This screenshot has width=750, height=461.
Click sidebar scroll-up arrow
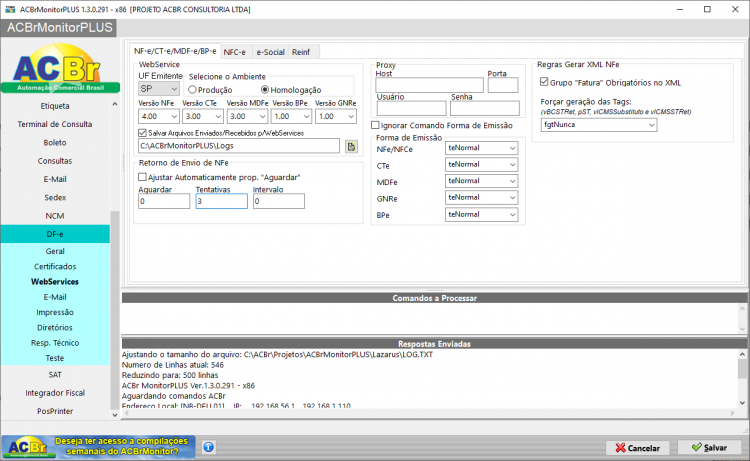tap(115, 104)
